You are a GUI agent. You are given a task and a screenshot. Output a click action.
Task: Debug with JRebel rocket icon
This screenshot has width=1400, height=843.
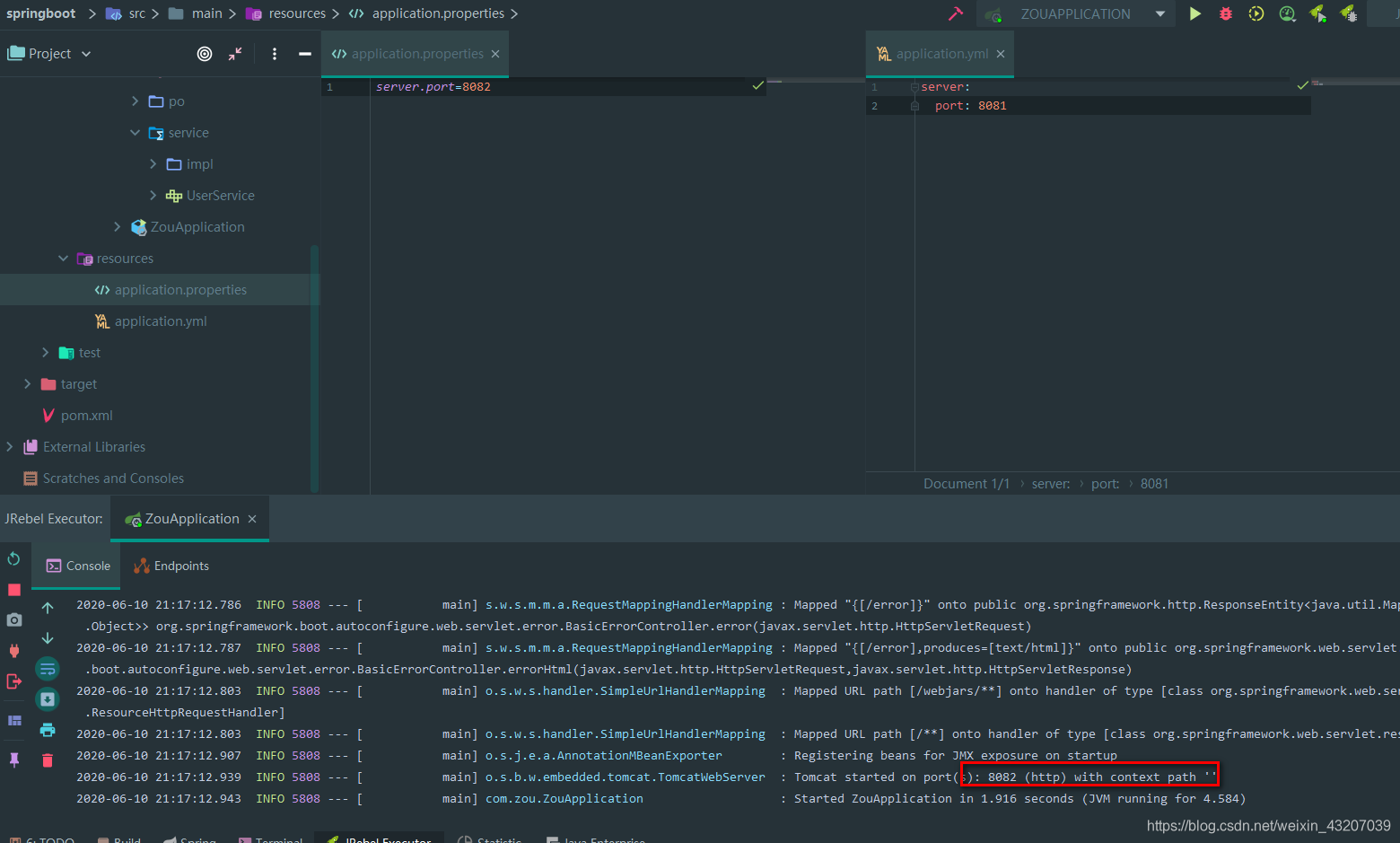1348,13
